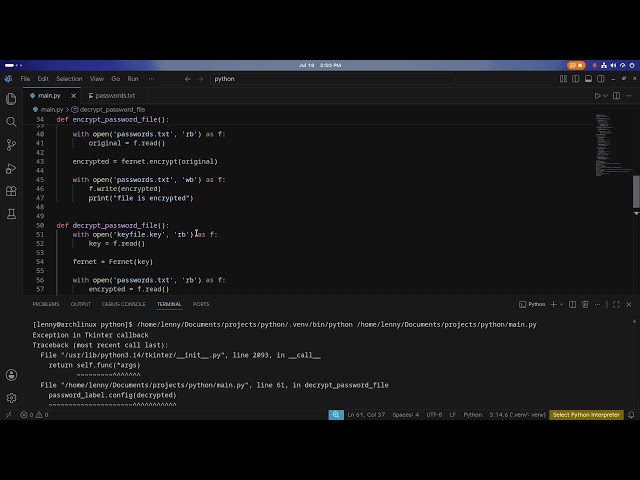Click Select Python Interpreter button
Viewport: 640px width, 480px height.
coord(586,415)
